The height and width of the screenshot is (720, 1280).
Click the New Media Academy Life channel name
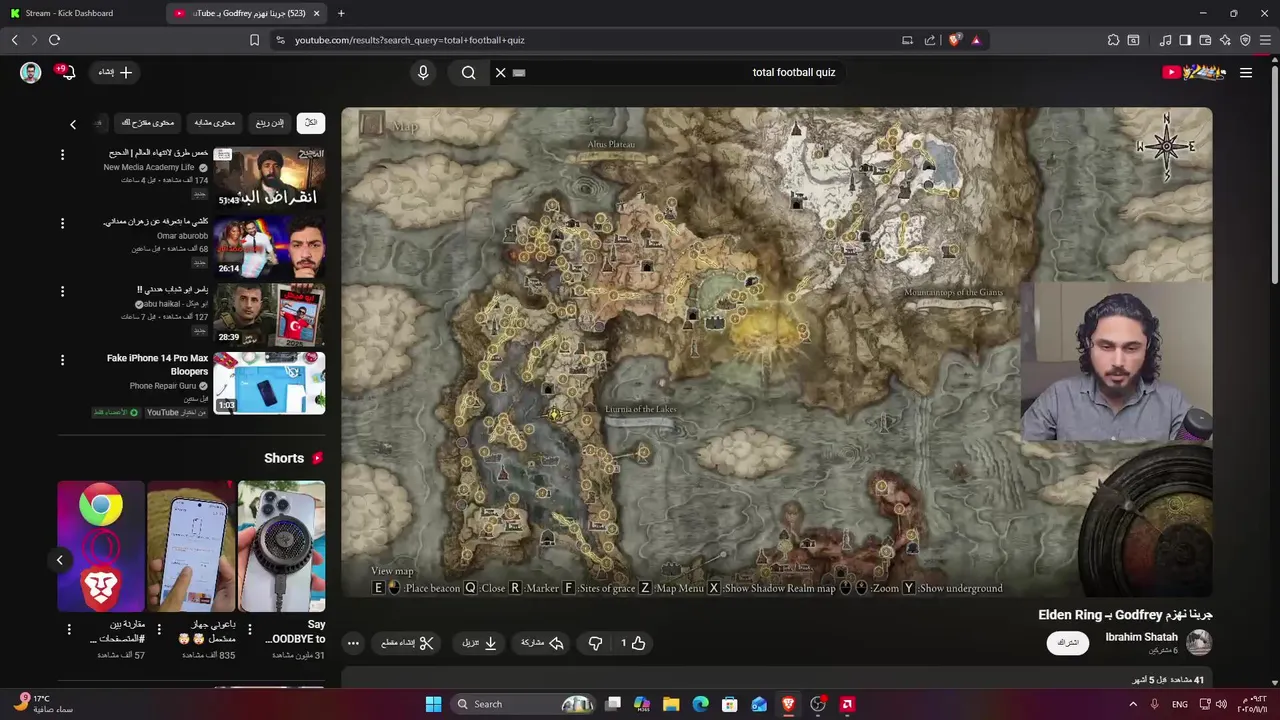point(149,167)
